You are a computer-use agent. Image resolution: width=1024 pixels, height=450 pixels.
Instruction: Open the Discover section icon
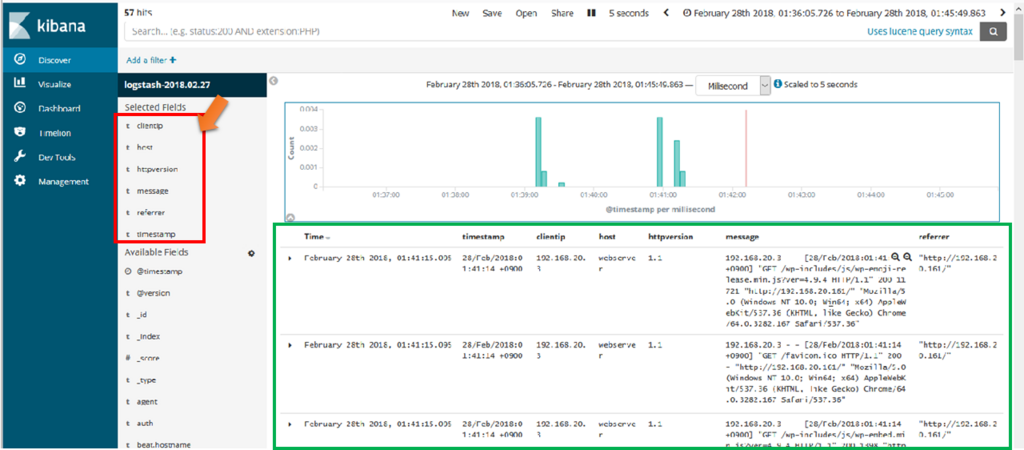point(20,59)
